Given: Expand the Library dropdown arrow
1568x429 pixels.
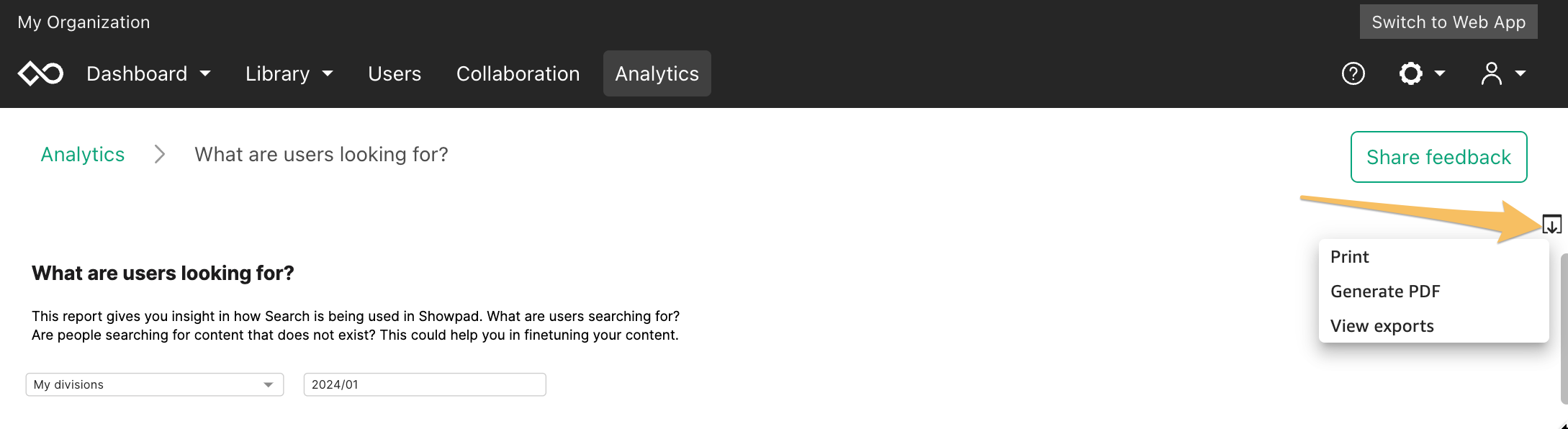Looking at the screenshot, I should pos(328,73).
